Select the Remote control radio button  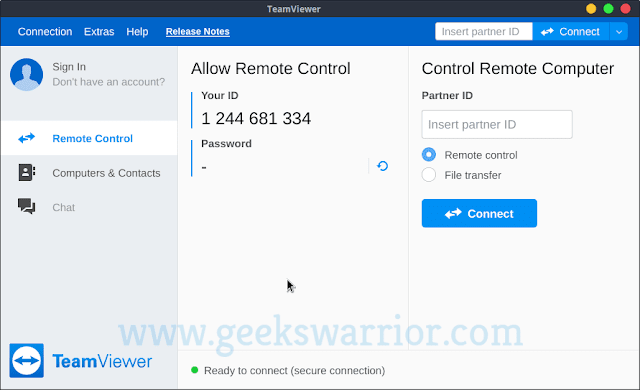429,155
